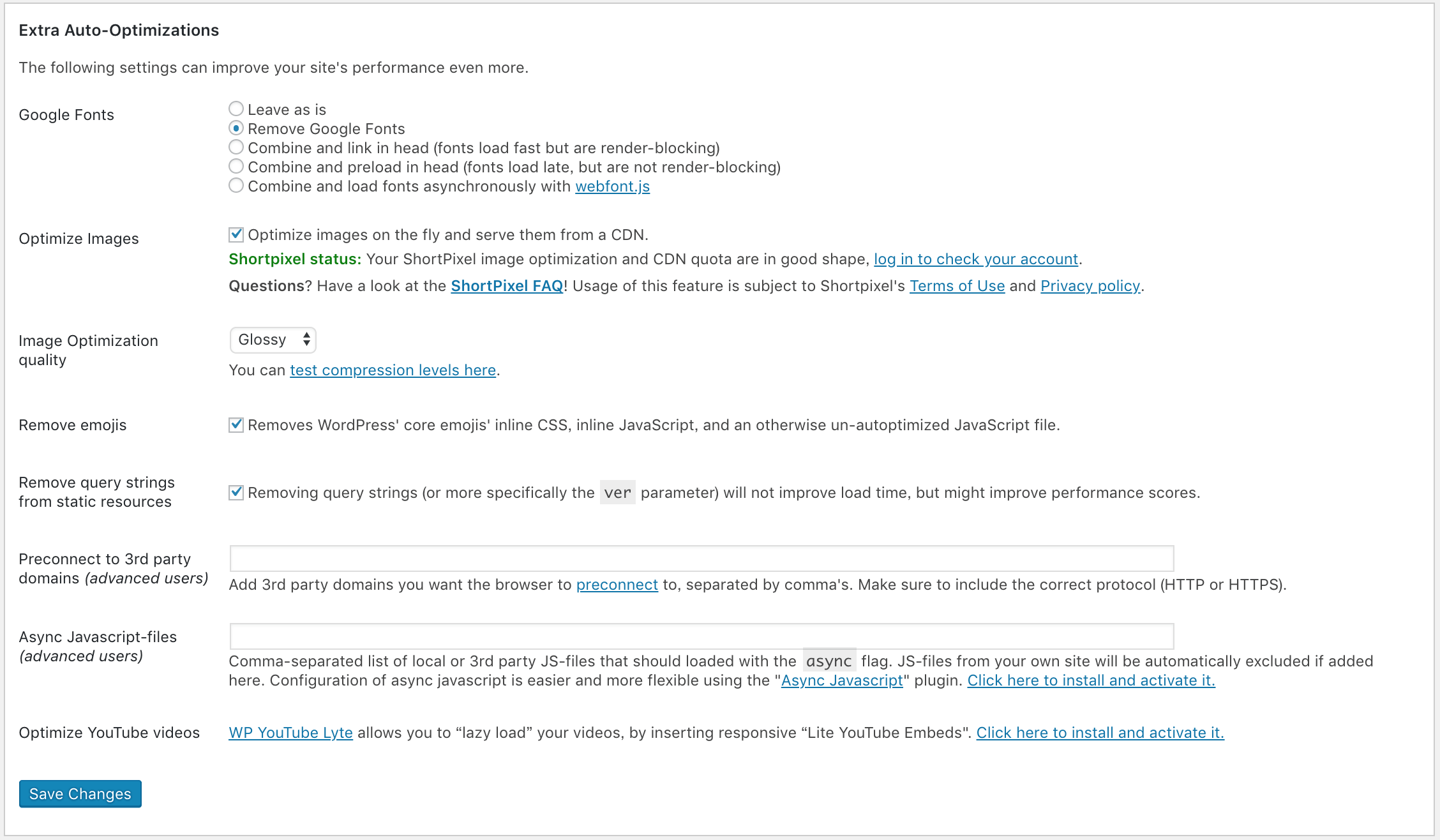
Task: Select 'Combine and link in head' option
Action: click(x=236, y=147)
